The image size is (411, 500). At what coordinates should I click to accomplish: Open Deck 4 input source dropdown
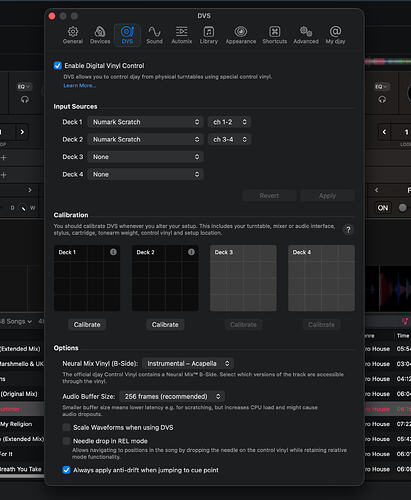(145, 174)
